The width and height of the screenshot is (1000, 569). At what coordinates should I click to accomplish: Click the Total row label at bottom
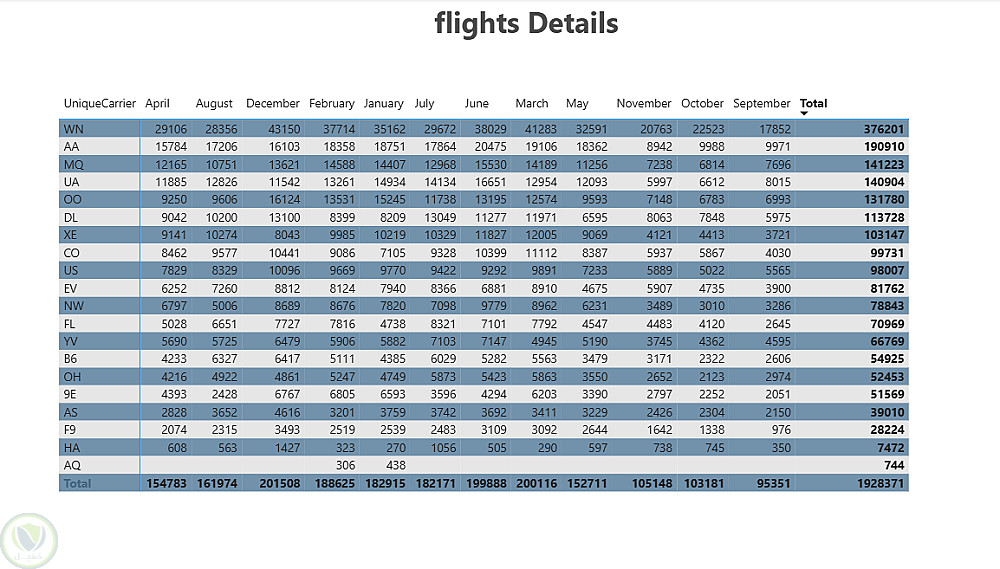pyautogui.click(x=78, y=483)
